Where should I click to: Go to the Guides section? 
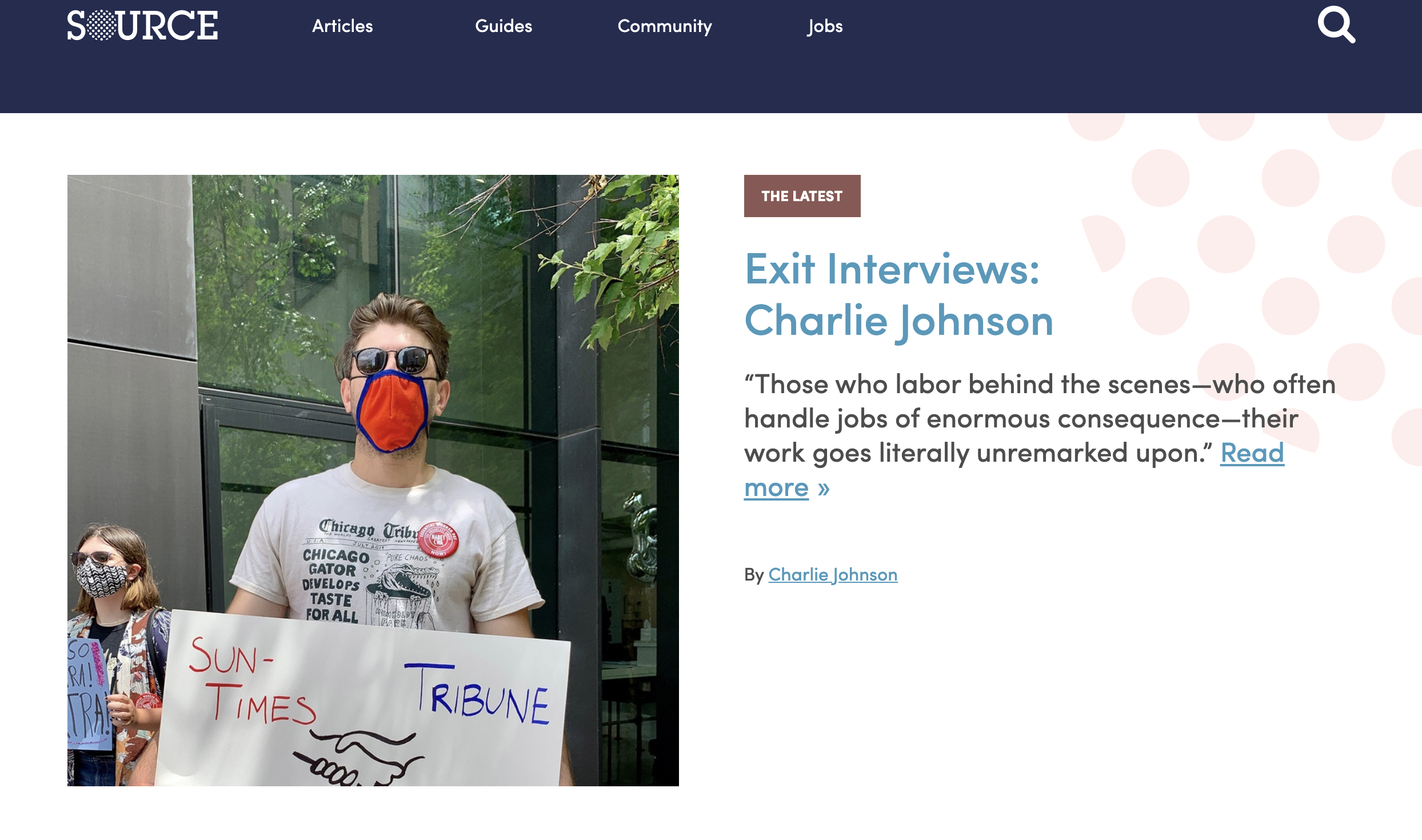point(504,26)
